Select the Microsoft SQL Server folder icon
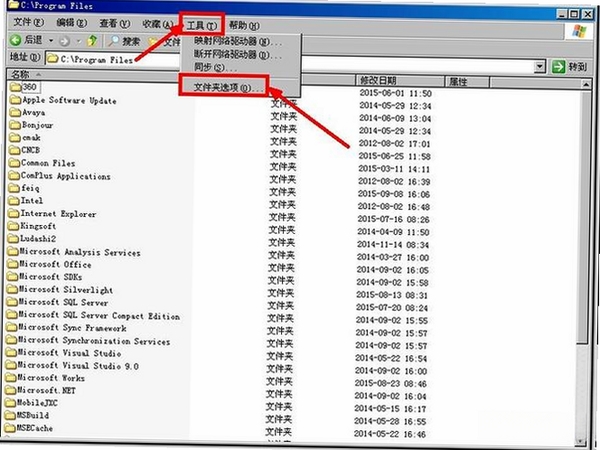This screenshot has height=450, width=600. tap(12, 302)
